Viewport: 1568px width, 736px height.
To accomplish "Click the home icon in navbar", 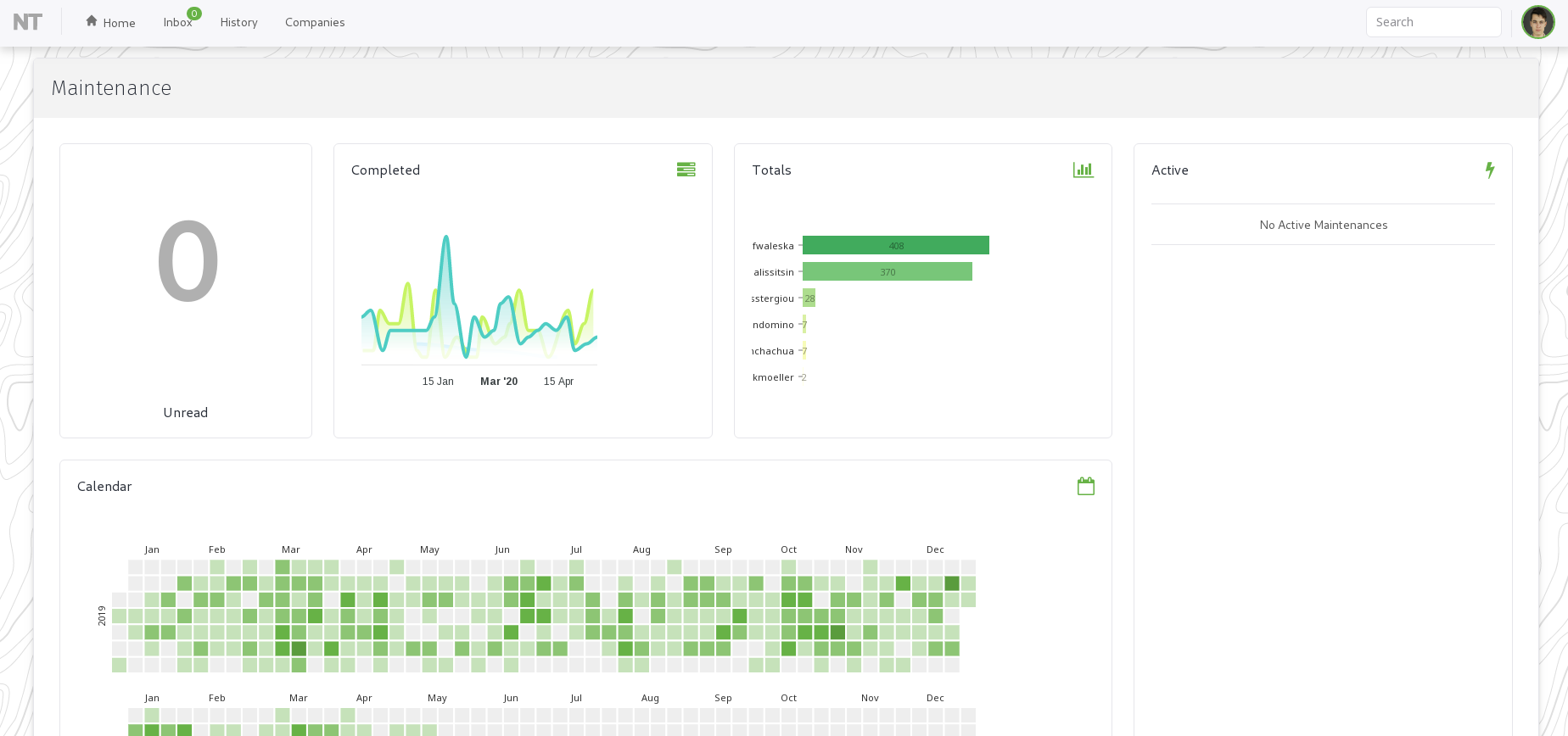I will click(92, 21).
